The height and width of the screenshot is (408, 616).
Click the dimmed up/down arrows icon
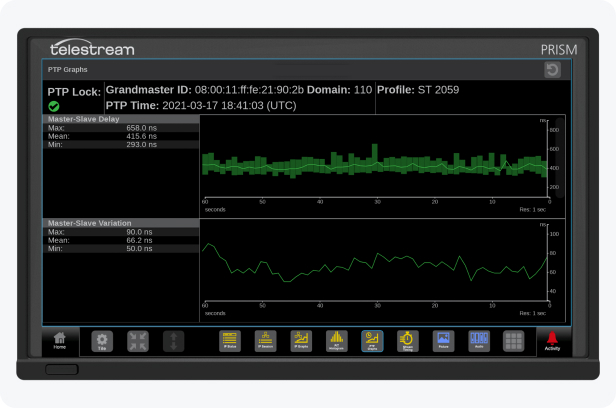[174, 341]
